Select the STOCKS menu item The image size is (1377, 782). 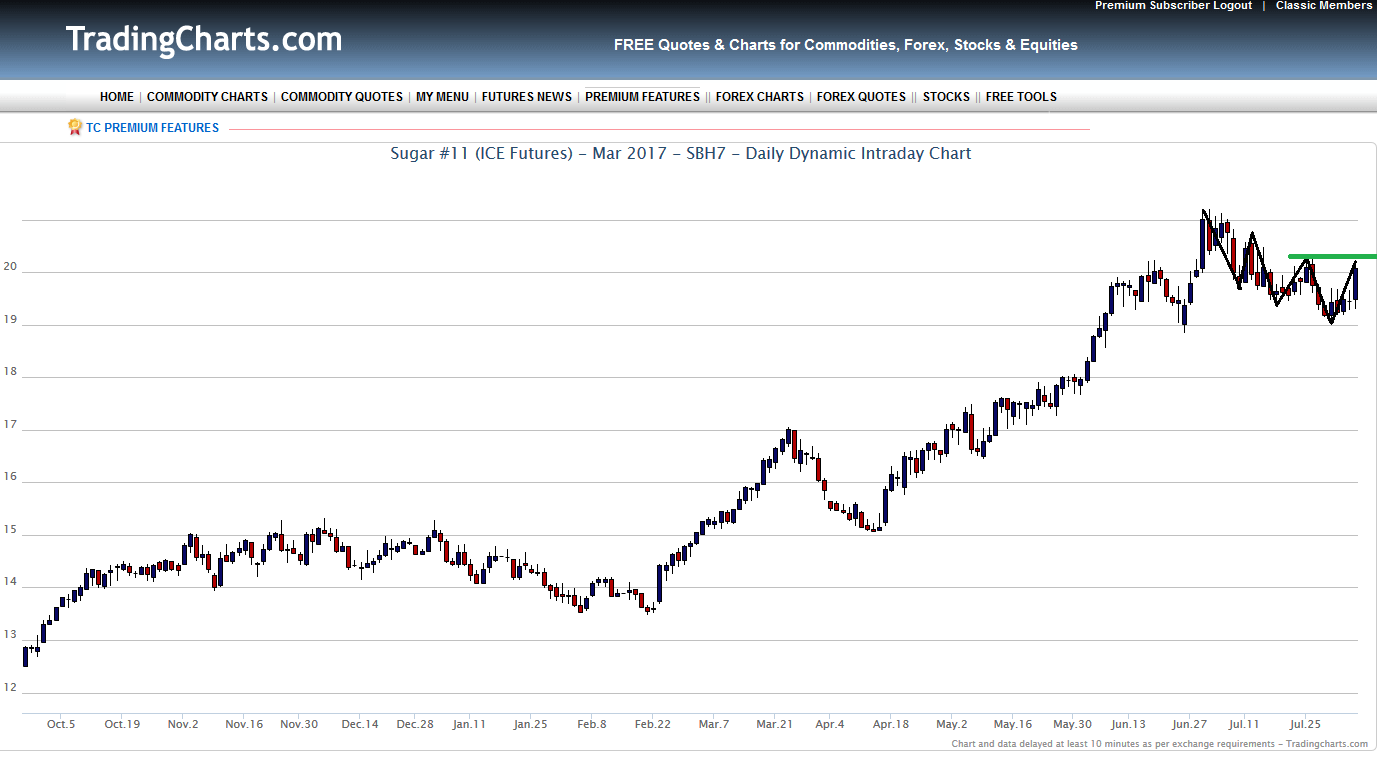click(x=946, y=97)
